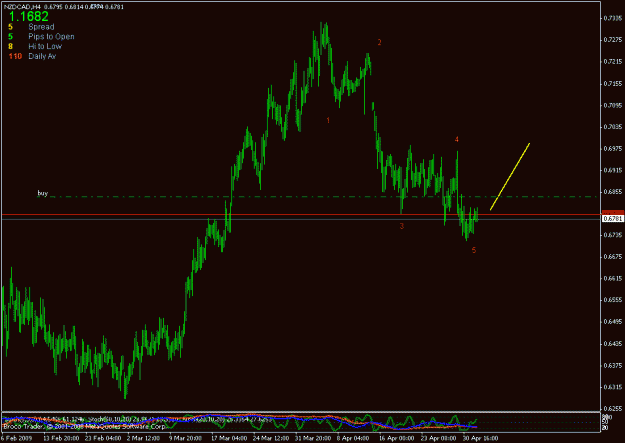The width and height of the screenshot is (625, 443).
Task: Click the NZDCAD,H4 chart title
Action: 22,7
